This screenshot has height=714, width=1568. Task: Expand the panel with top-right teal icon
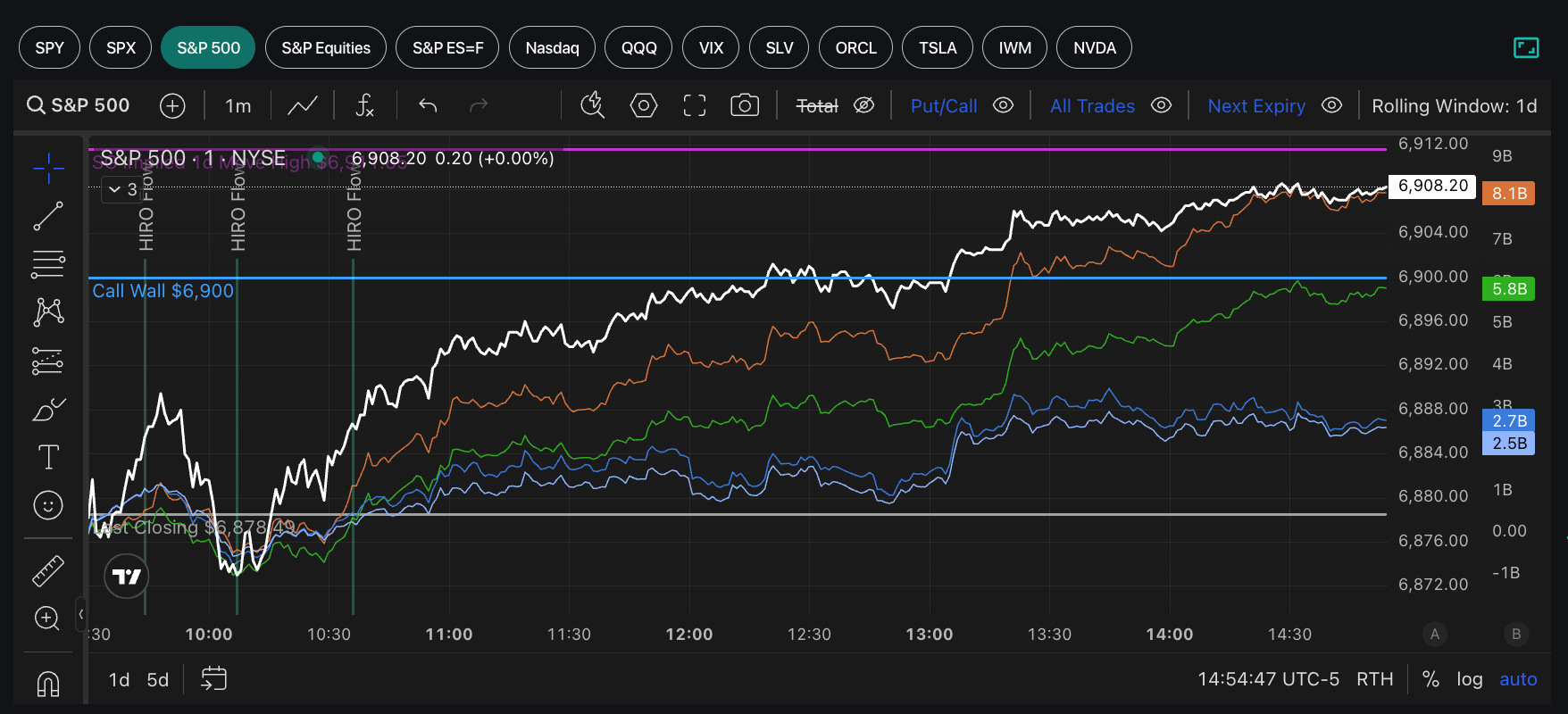[1526, 47]
